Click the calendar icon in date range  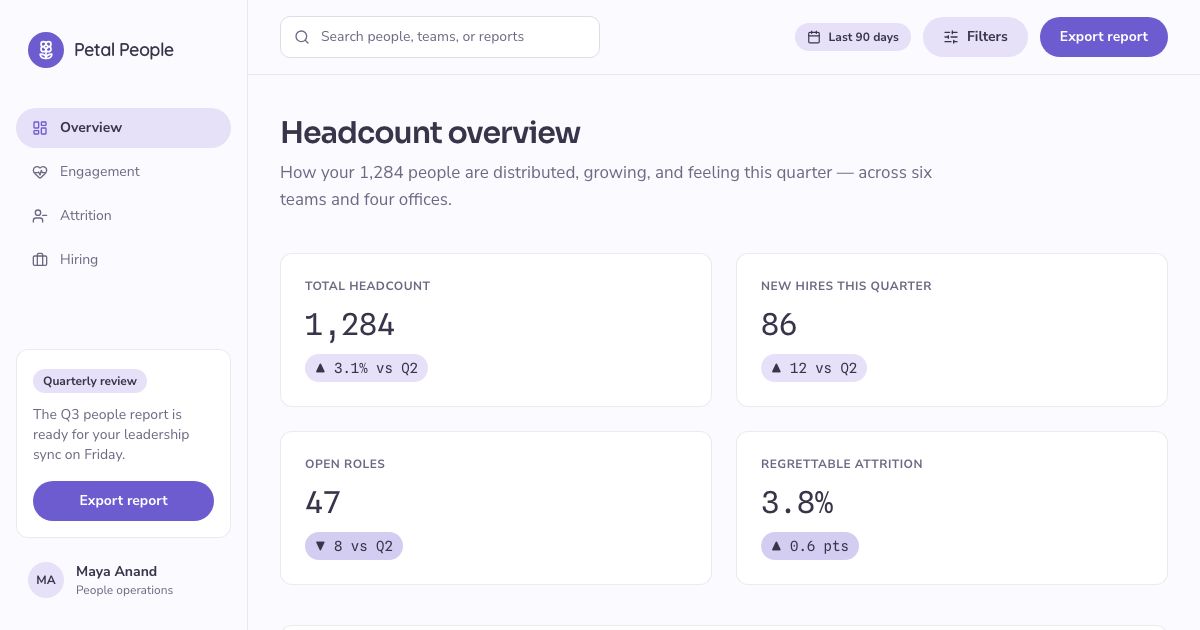pos(815,37)
